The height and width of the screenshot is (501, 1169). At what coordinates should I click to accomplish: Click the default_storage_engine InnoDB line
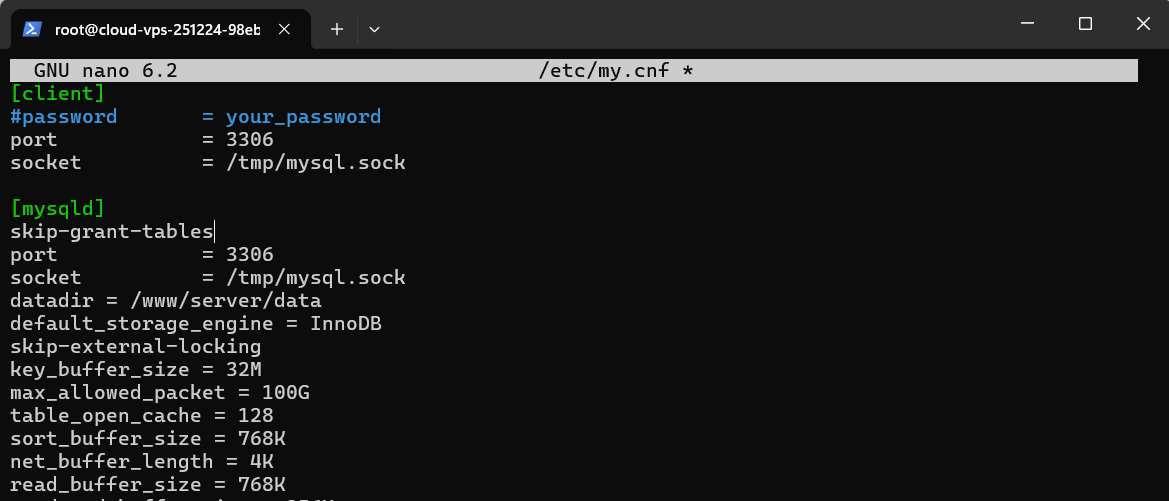[195, 324]
